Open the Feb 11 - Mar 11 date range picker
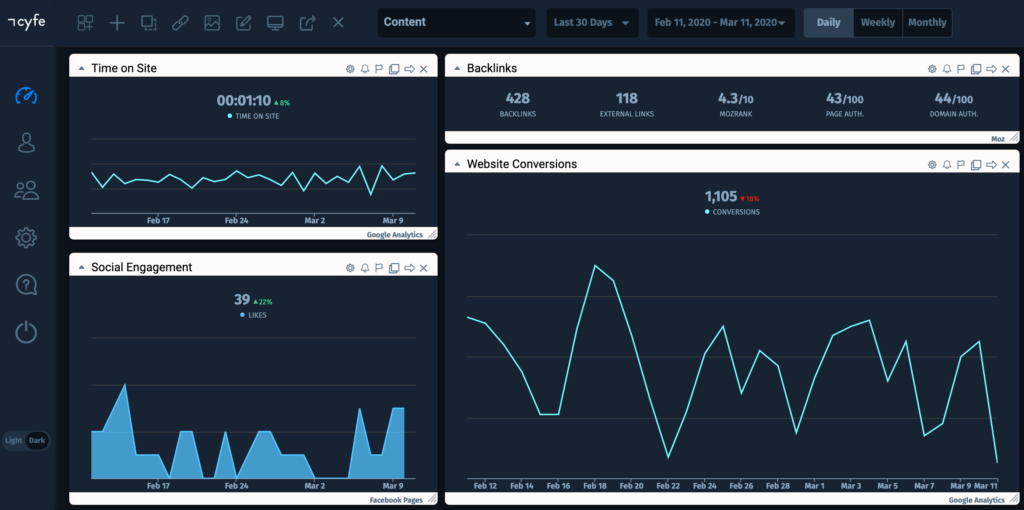Image resolution: width=1024 pixels, height=510 pixels. [x=721, y=22]
